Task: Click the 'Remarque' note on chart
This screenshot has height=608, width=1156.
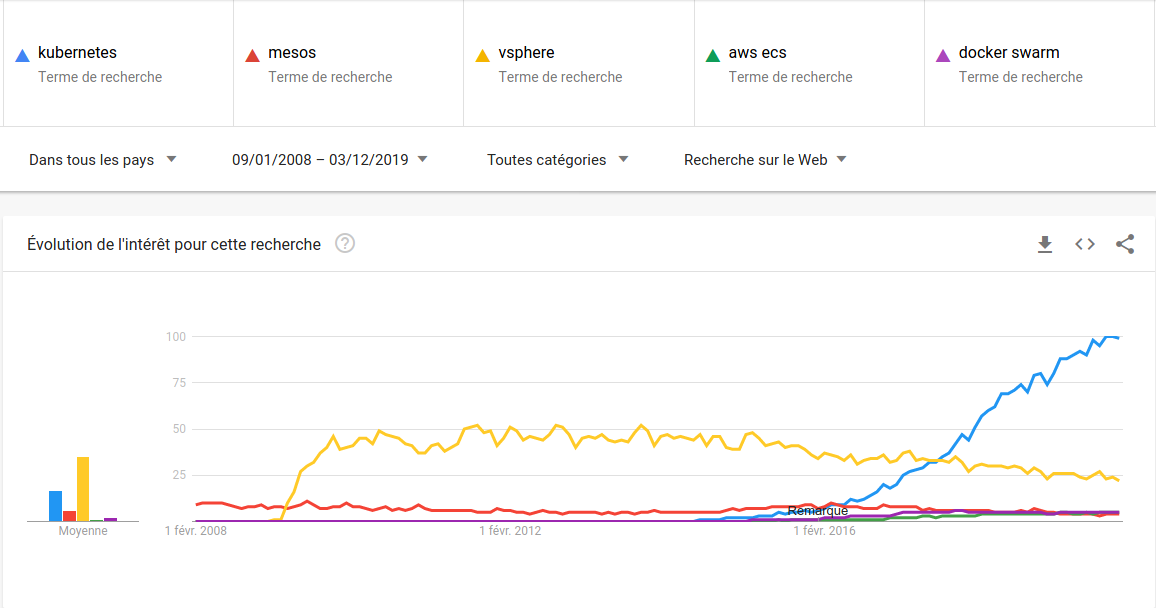Action: click(x=818, y=511)
